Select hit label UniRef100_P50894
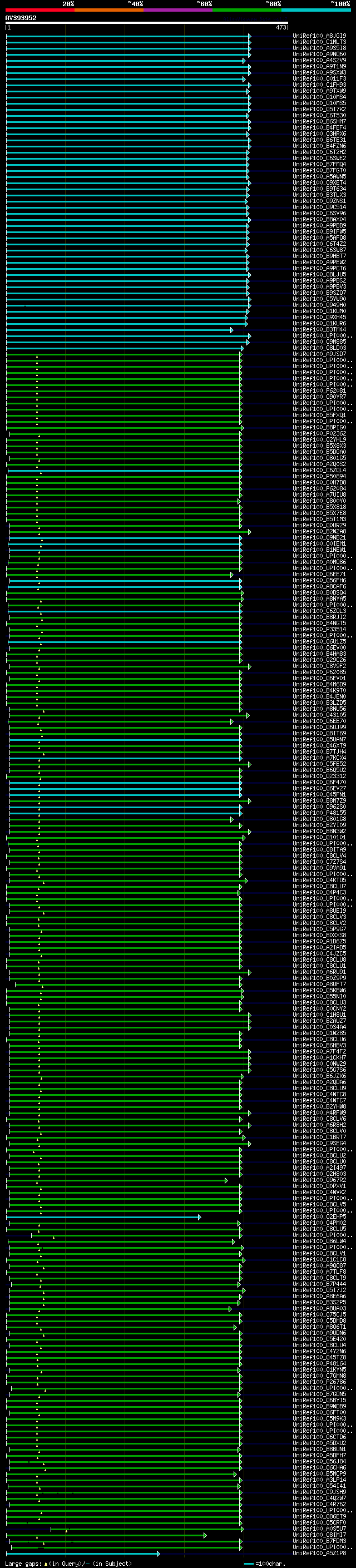Screen dimensions: 356x1568 pyautogui.click(x=319, y=477)
